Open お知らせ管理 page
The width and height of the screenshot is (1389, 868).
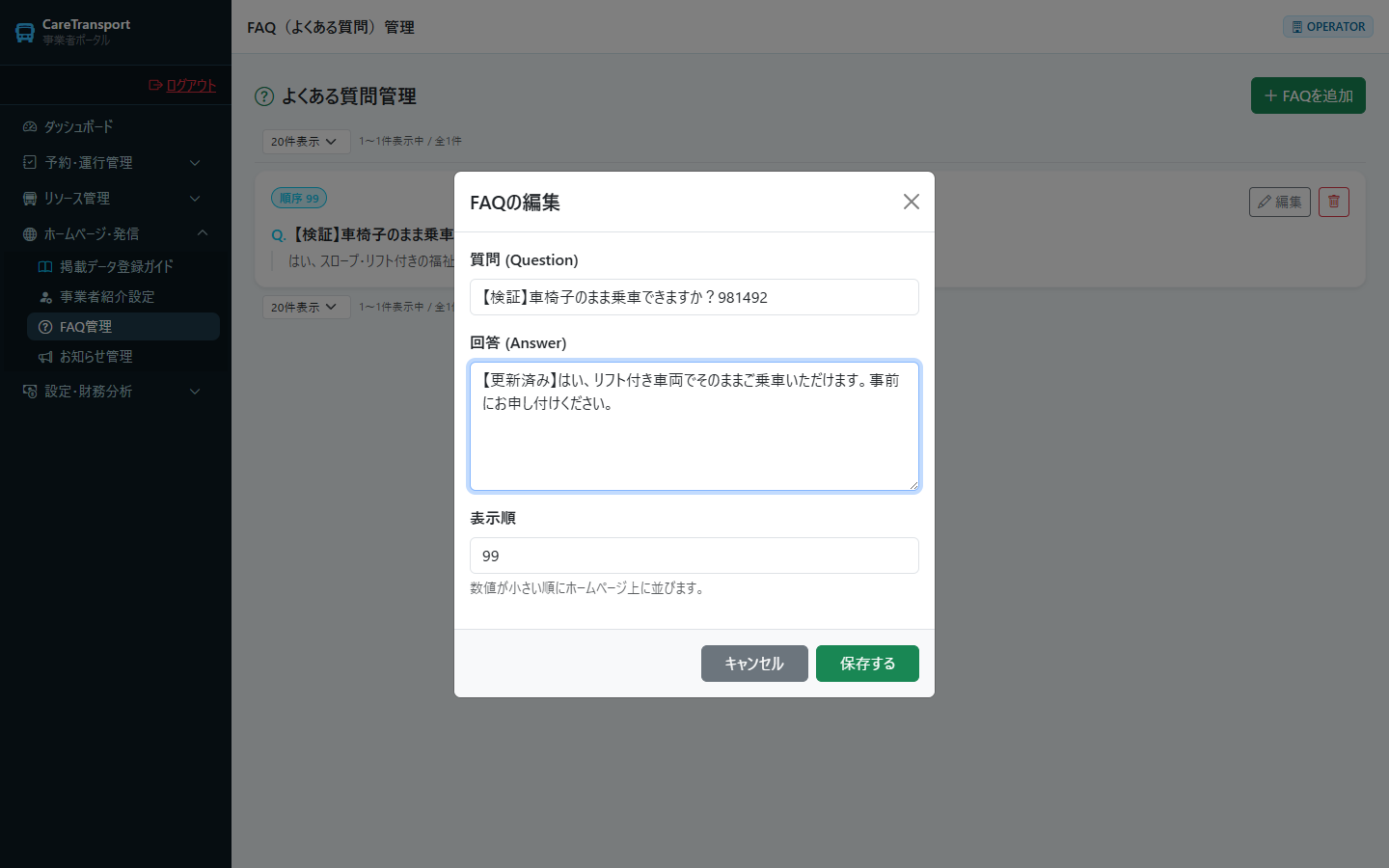click(x=123, y=356)
